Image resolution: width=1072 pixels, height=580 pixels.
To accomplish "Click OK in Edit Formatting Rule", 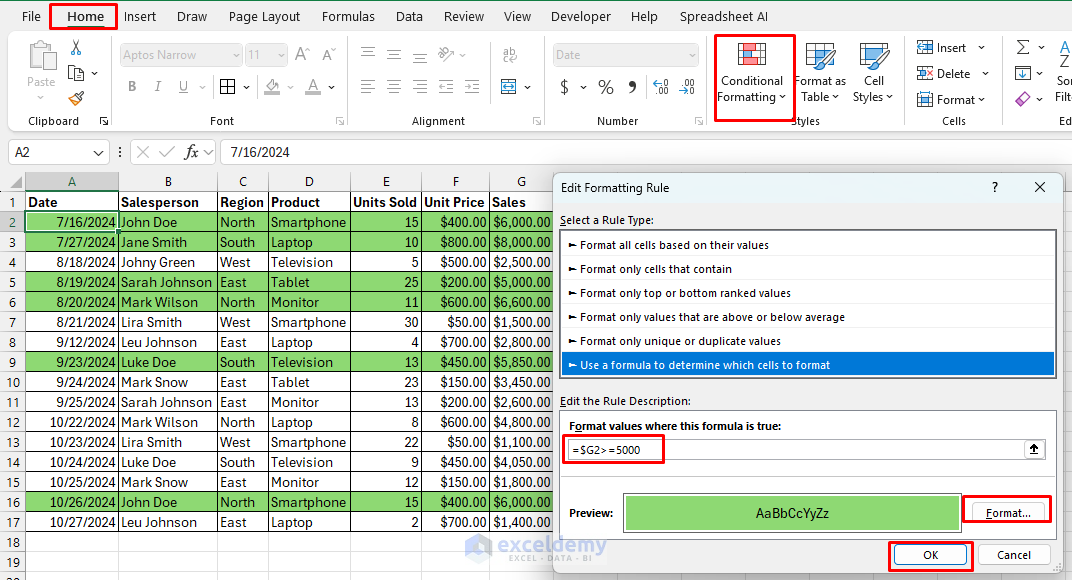I will (930, 555).
